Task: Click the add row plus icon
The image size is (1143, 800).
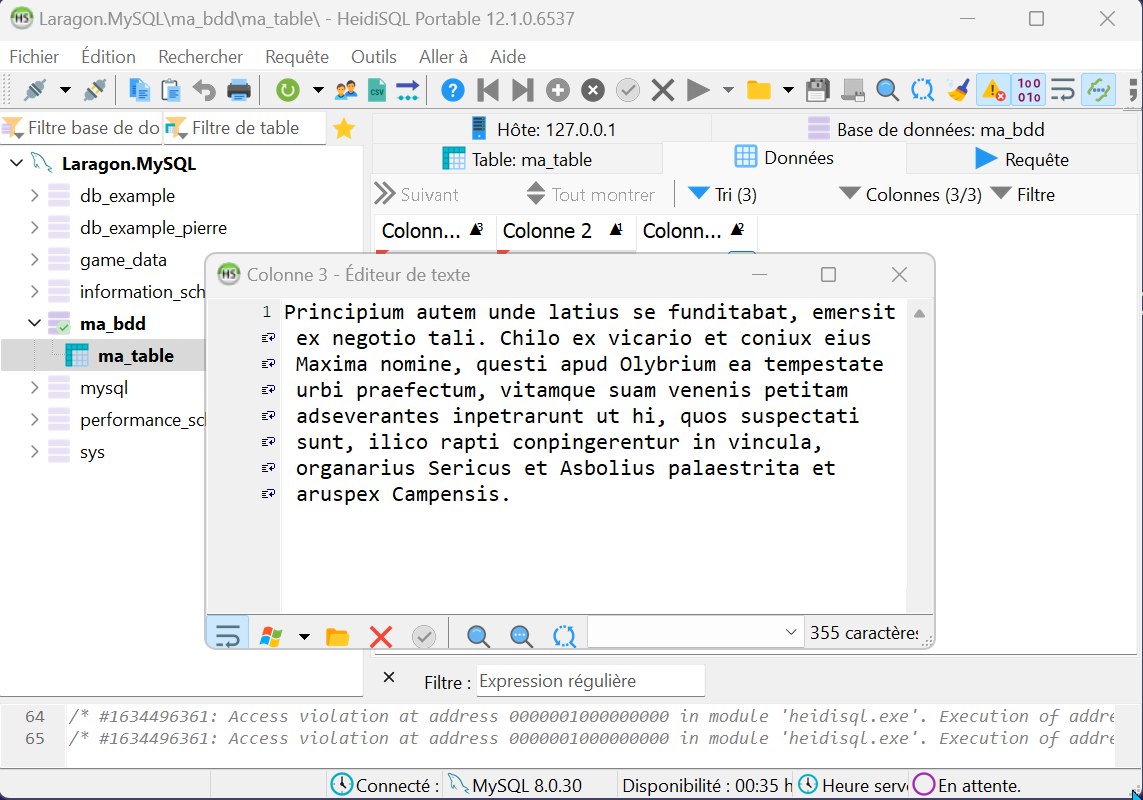Action: coord(558,91)
